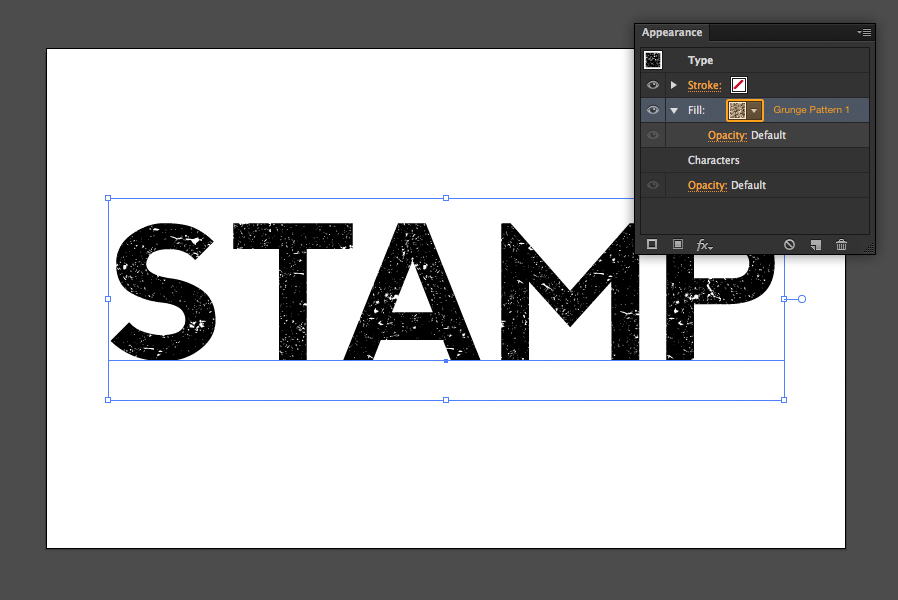The image size is (898, 600).
Task: Toggle visibility of the Fill attribute
Action: [652, 110]
